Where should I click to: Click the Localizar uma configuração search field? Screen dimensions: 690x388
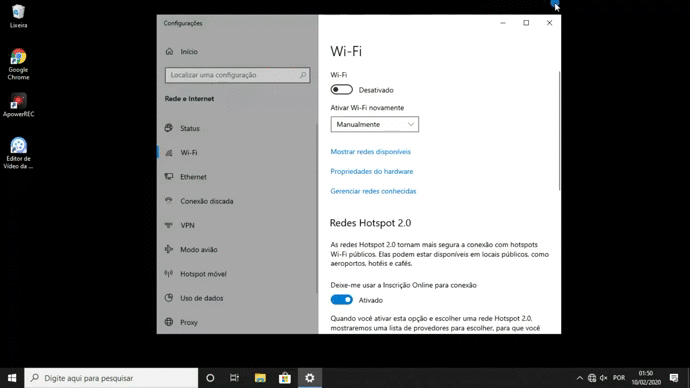pos(237,75)
